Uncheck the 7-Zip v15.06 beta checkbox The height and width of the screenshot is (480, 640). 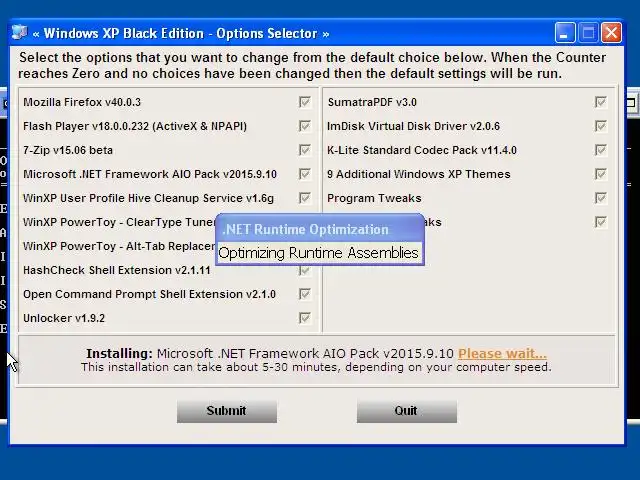click(x=304, y=150)
